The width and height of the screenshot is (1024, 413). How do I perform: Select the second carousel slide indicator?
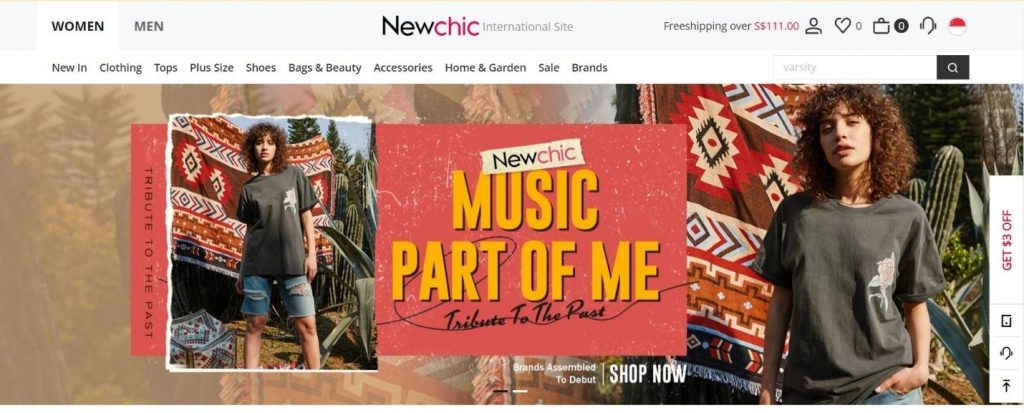point(520,391)
